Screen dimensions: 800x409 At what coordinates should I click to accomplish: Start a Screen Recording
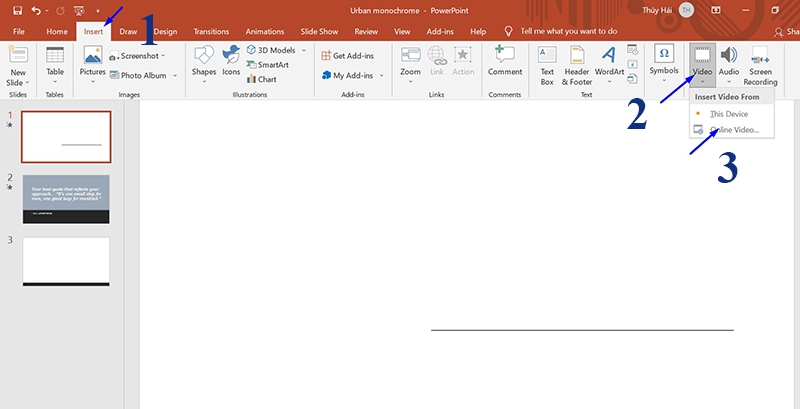pyautogui.click(x=760, y=66)
